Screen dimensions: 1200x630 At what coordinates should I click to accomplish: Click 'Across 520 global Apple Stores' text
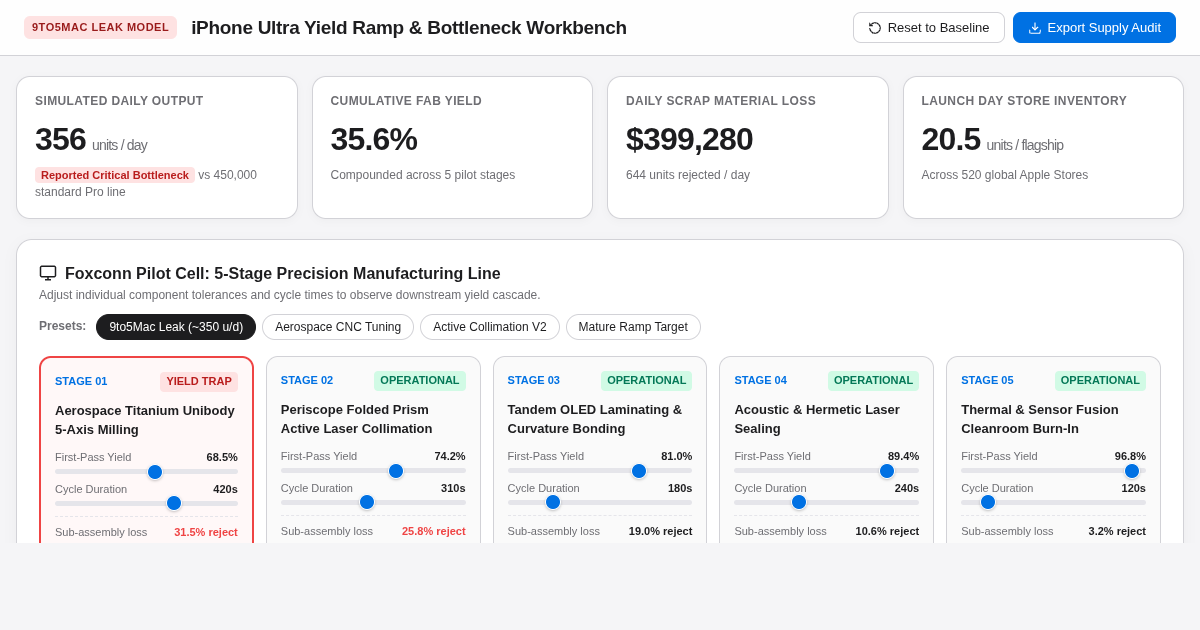tap(1005, 175)
